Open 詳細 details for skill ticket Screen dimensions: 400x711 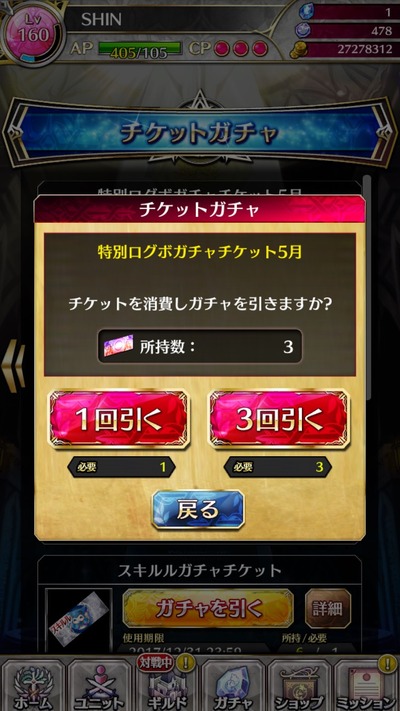coord(328,609)
